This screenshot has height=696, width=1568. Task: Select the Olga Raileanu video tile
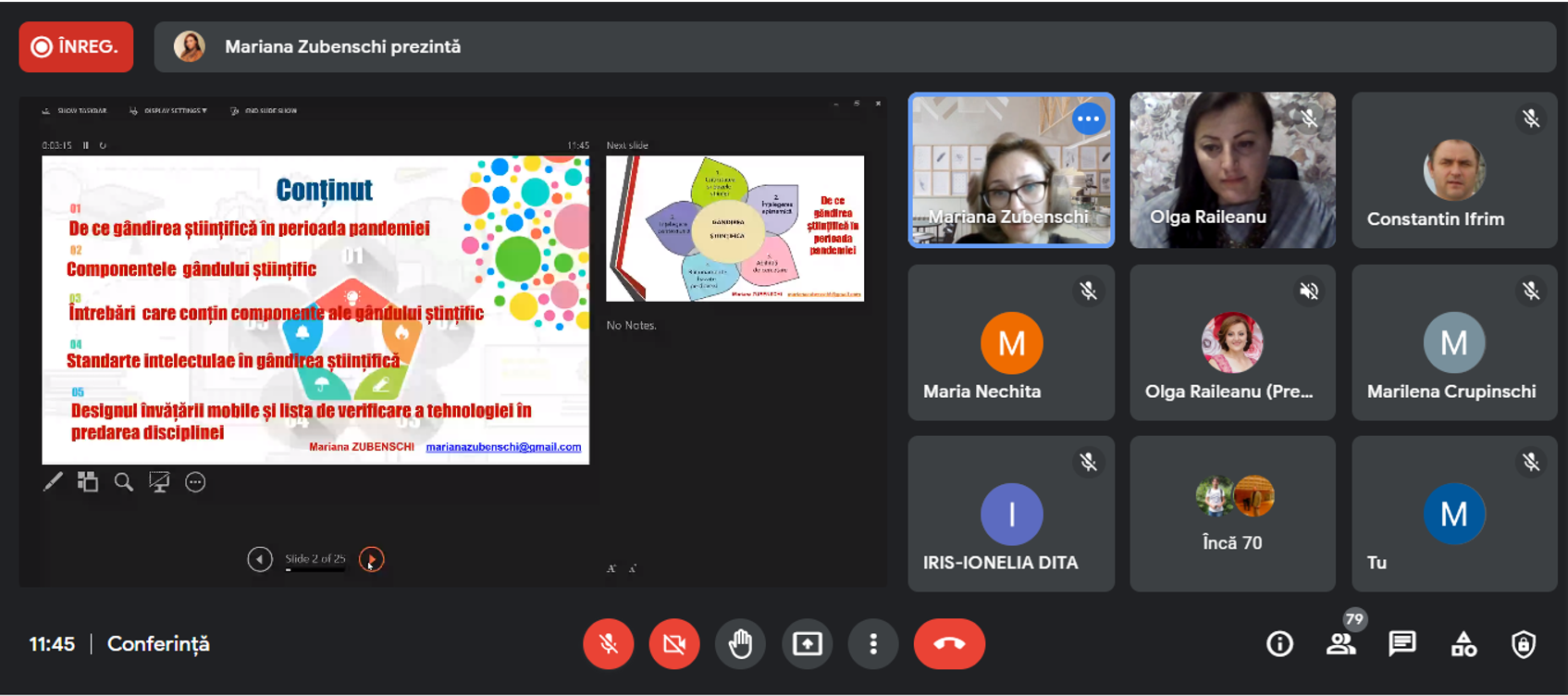click(1232, 170)
